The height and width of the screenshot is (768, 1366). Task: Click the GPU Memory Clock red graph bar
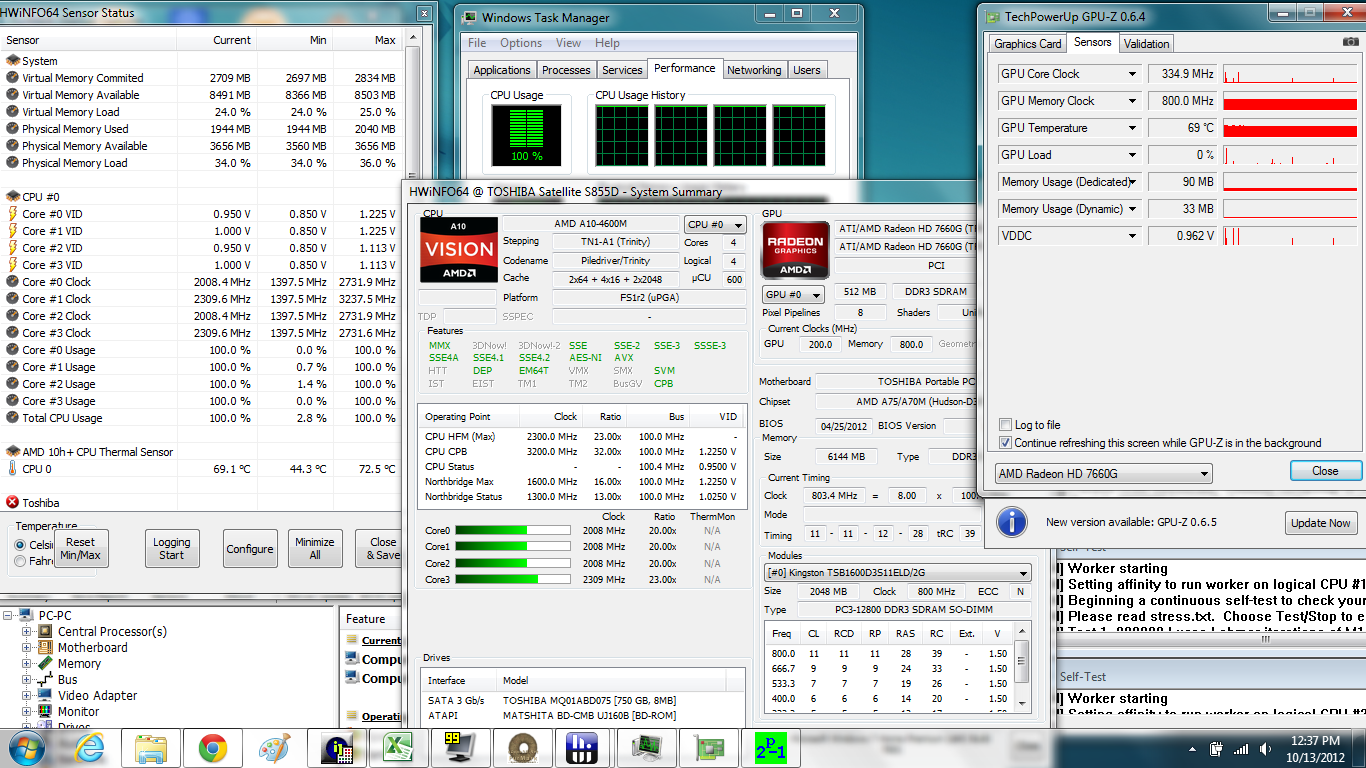coord(1291,101)
